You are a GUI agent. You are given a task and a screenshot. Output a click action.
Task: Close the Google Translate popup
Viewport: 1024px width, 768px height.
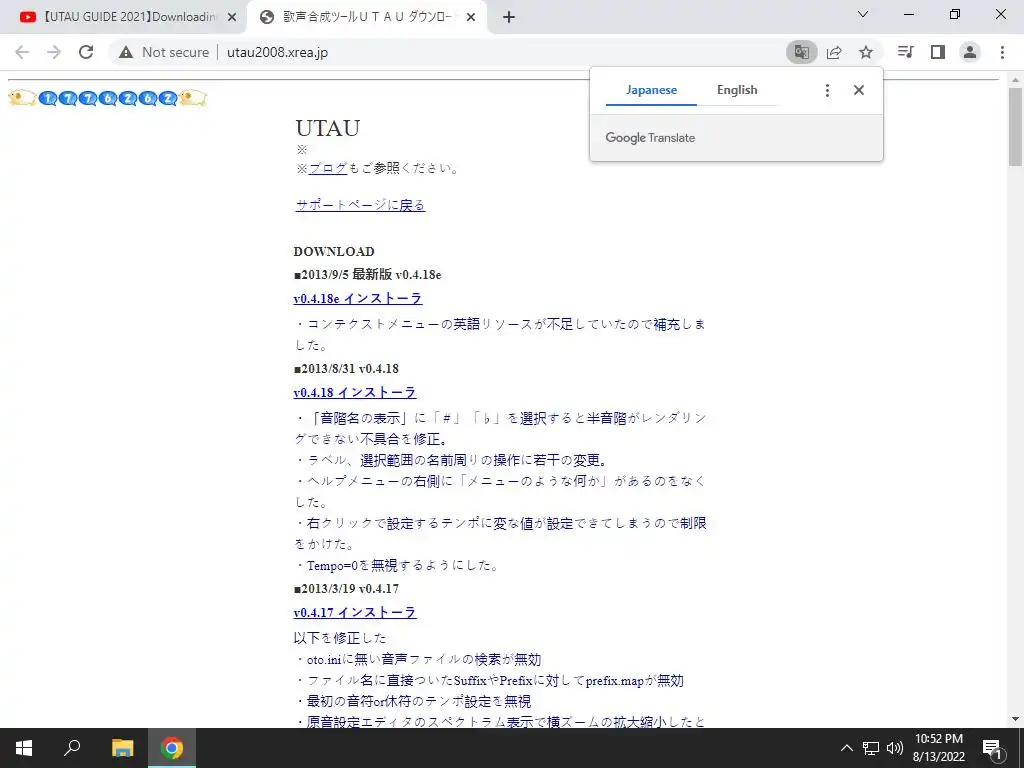pos(859,90)
